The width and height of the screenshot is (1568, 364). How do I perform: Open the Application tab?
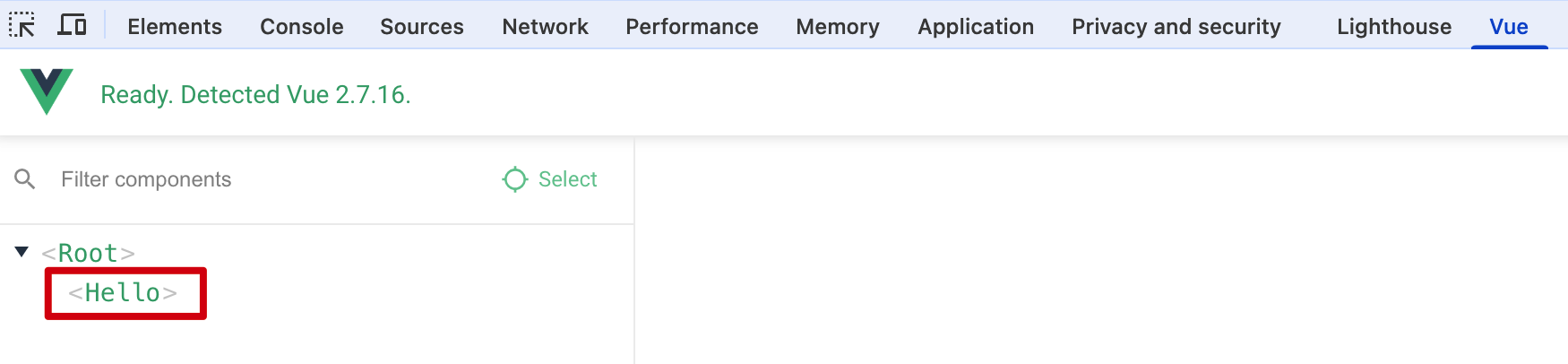[976, 27]
